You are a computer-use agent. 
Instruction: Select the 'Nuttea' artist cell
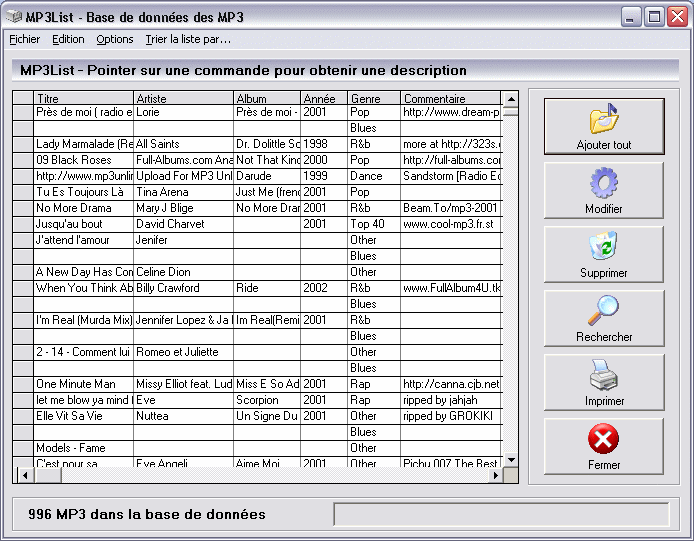click(183, 416)
